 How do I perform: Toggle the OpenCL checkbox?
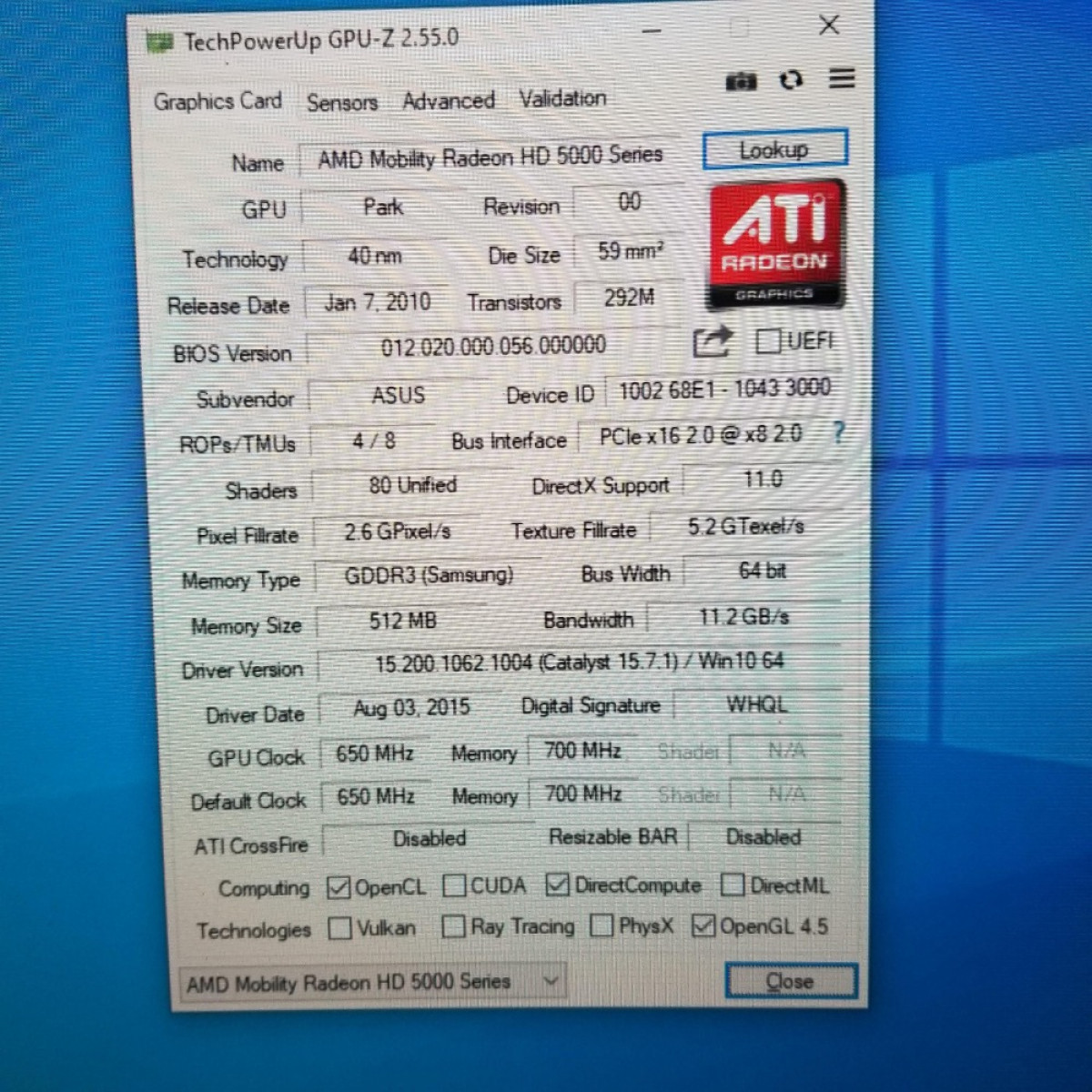339,887
